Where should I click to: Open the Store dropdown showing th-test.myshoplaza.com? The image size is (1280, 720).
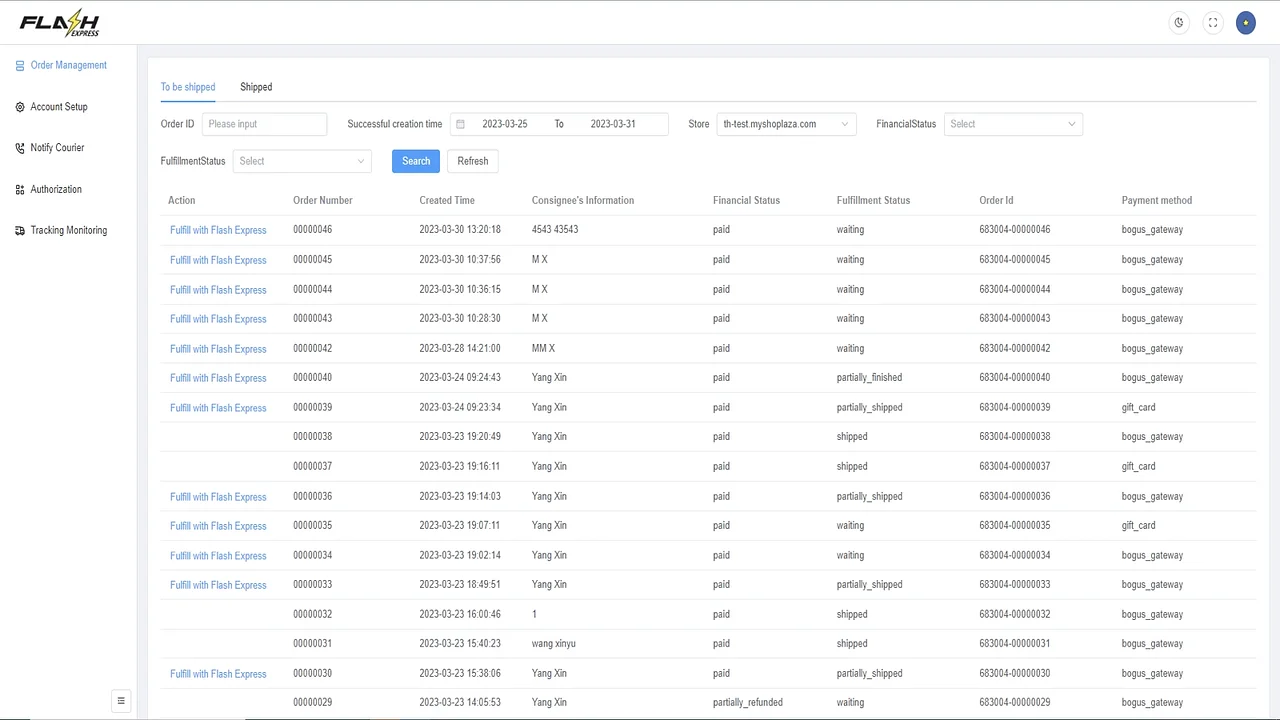point(785,123)
